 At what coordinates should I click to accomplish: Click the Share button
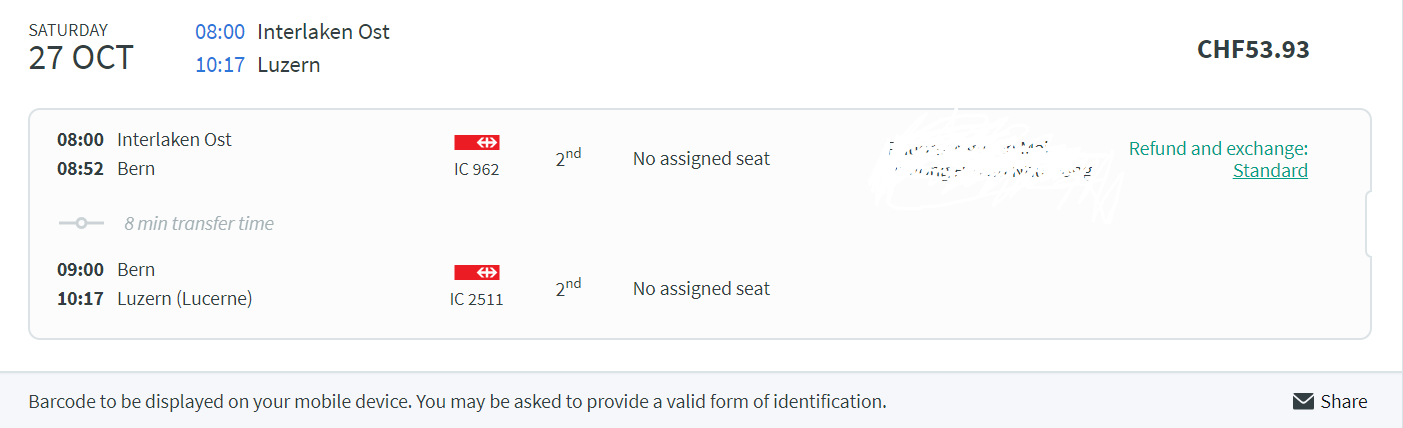click(1330, 402)
